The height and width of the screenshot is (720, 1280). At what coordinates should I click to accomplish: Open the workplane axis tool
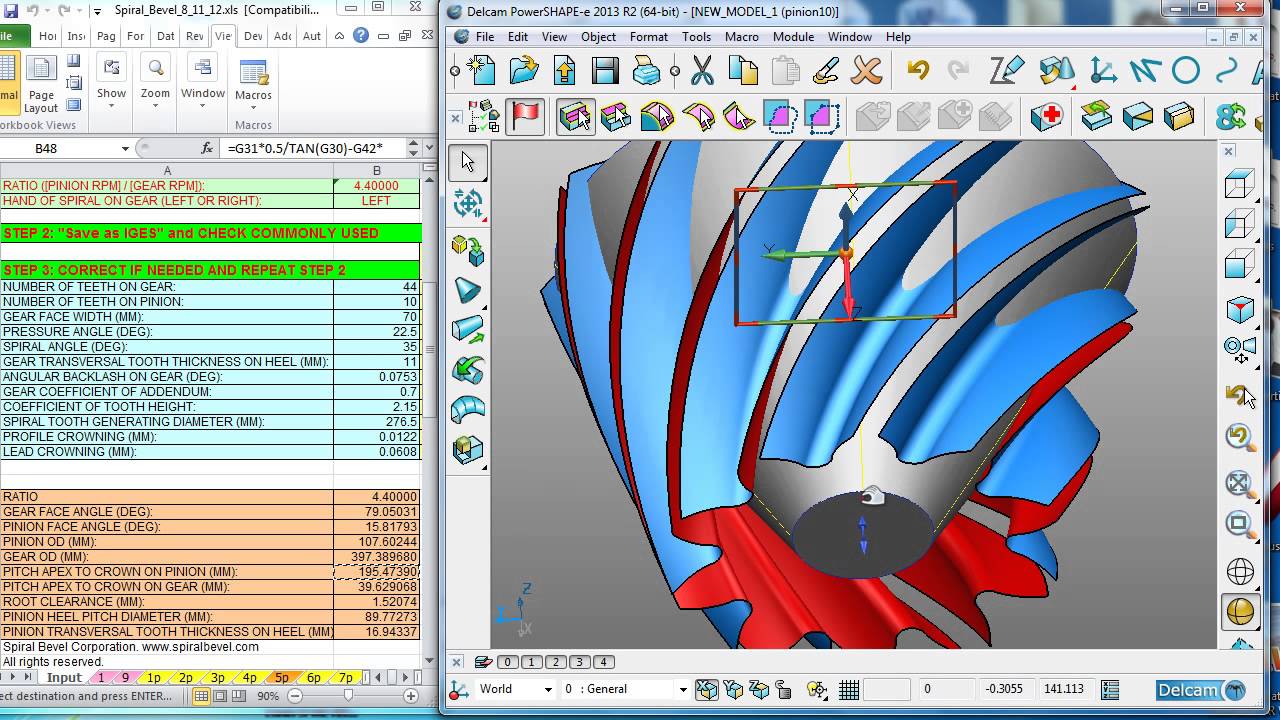(1103, 71)
